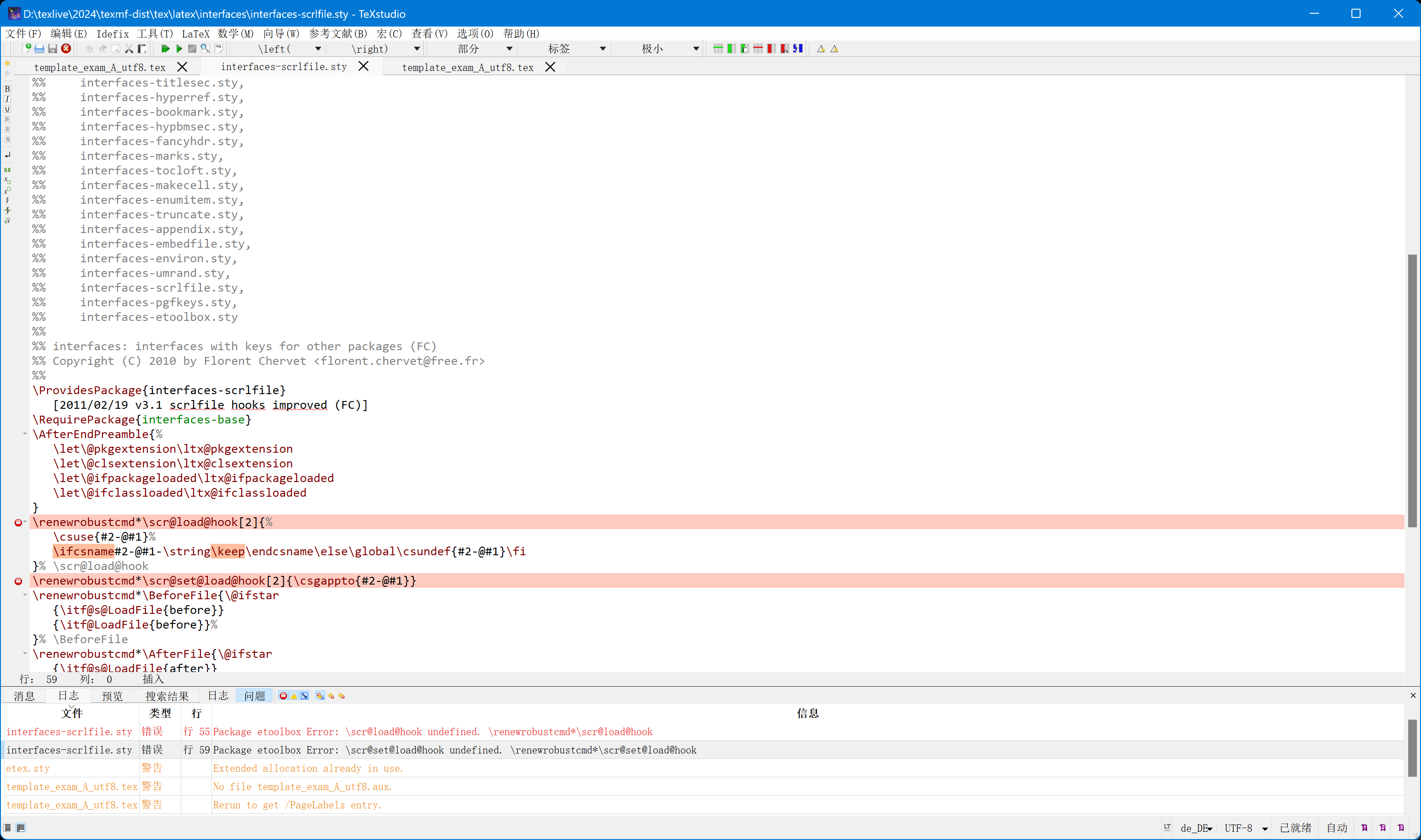Open the 部分 sectioning dropdown
Viewport: 1421px width, 840px height.
click(510, 49)
